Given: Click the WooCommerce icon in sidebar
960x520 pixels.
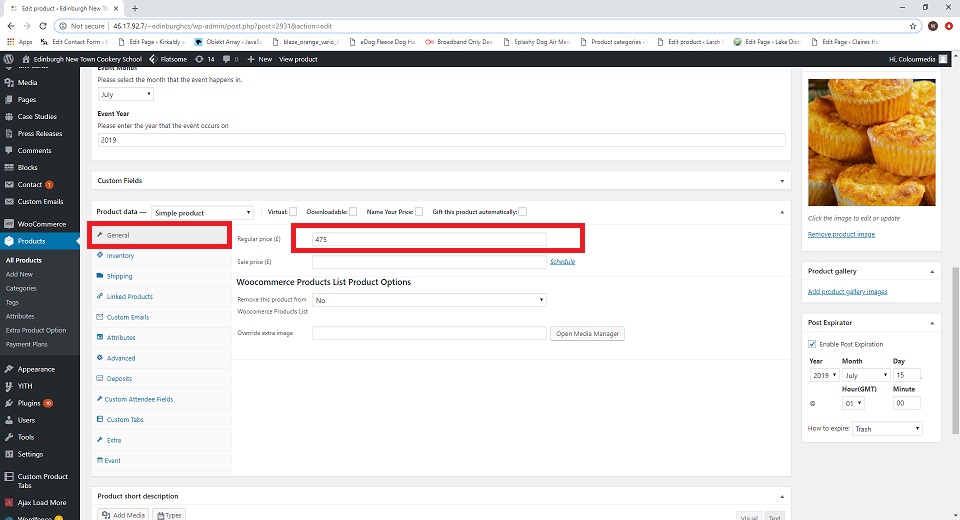Looking at the screenshot, I should click(x=9, y=224).
